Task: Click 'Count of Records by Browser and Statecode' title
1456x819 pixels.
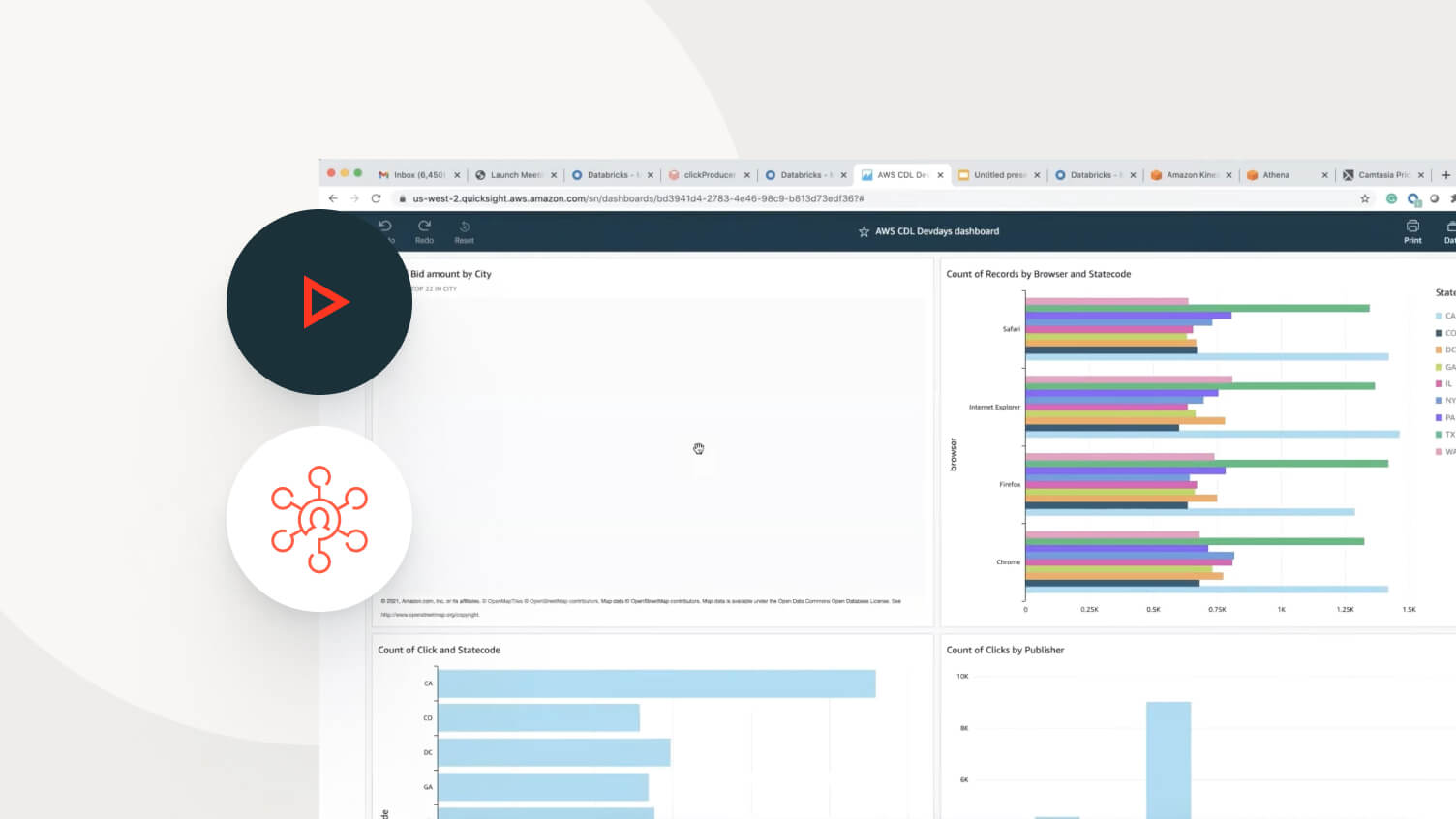Action: pos(1038,274)
